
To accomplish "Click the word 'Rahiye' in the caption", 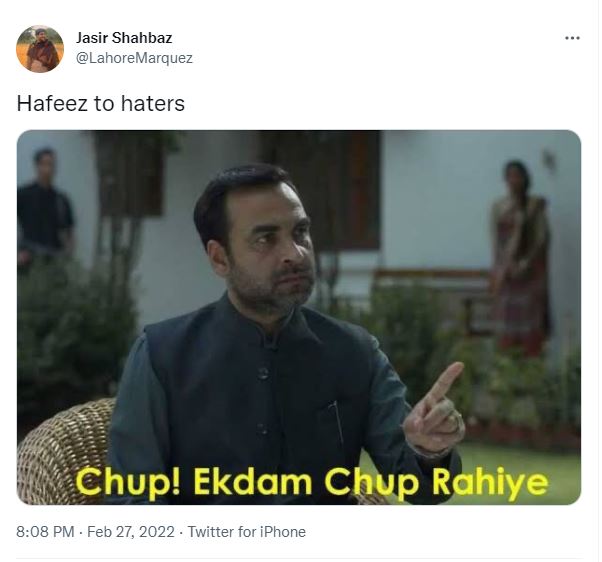I will tap(490, 483).
